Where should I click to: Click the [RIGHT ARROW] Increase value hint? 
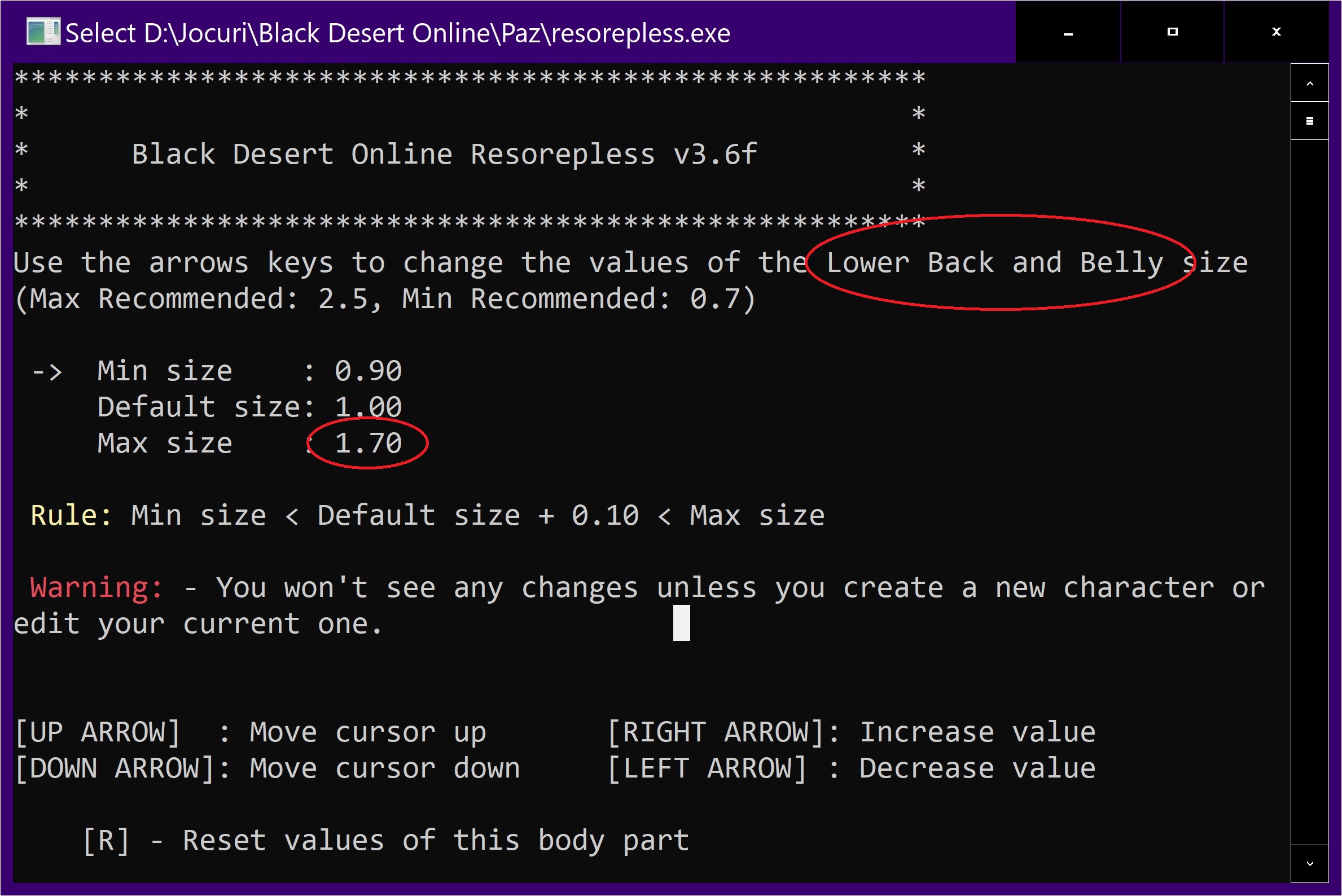point(852,732)
